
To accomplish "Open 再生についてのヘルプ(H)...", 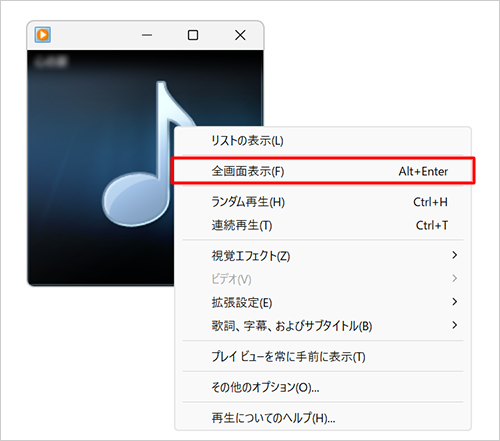I will [x=323, y=418].
